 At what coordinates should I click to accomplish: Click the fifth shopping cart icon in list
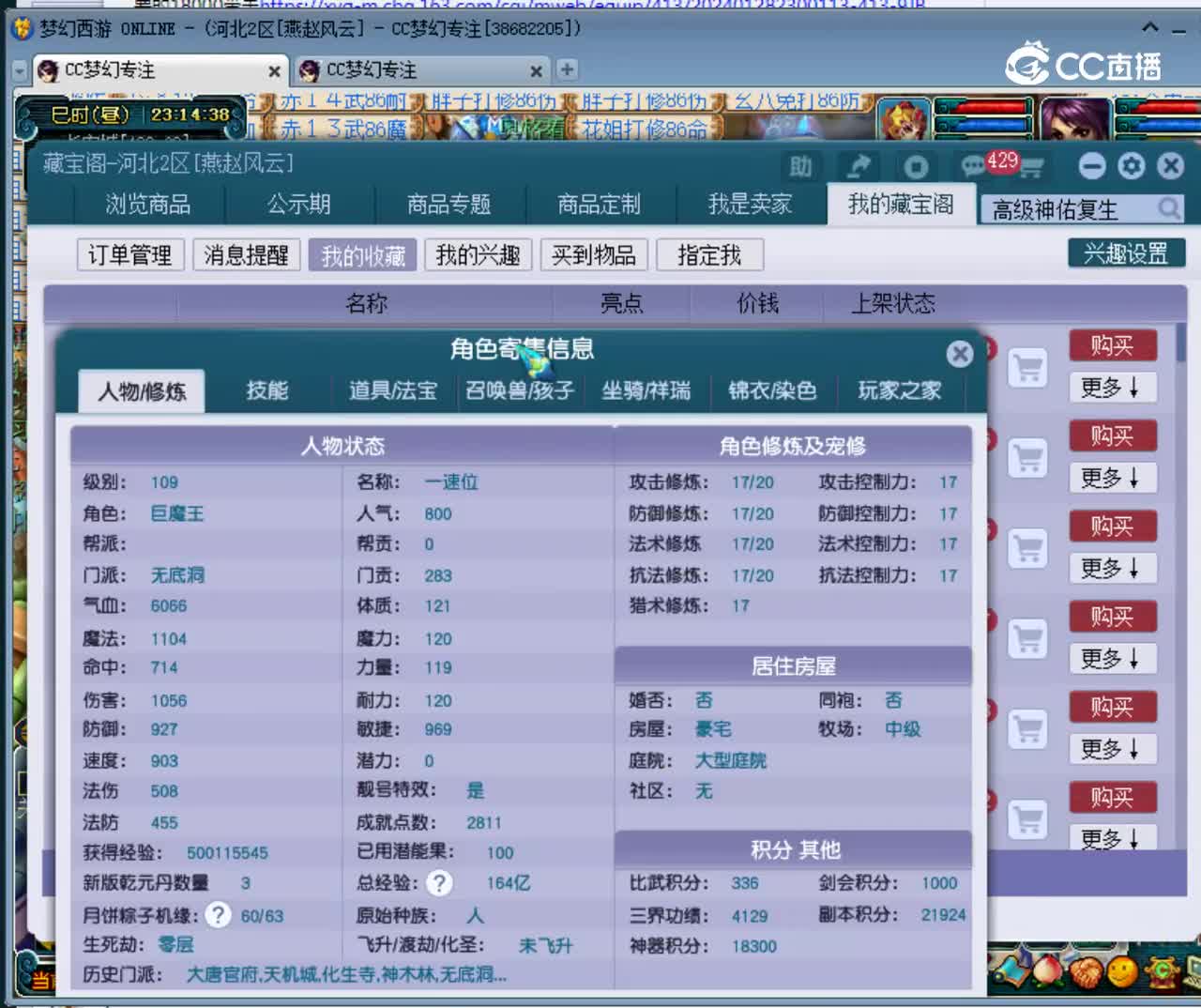pyautogui.click(x=1027, y=729)
